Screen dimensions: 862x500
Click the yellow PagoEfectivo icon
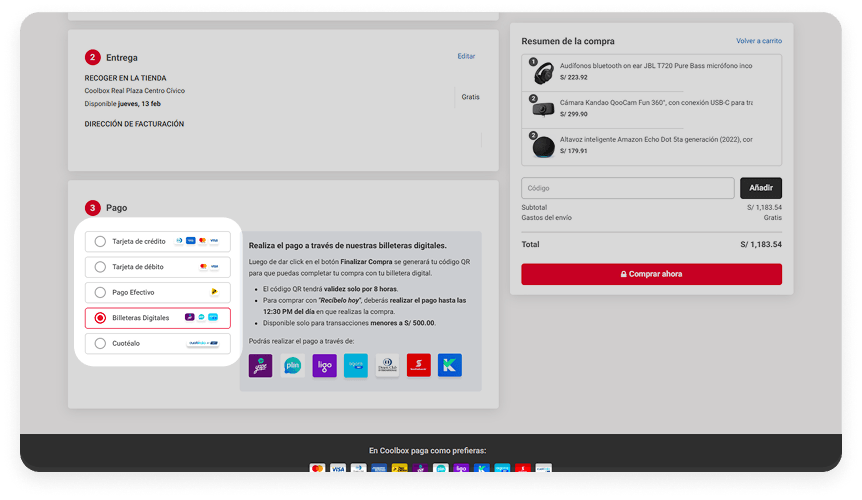tap(214, 292)
